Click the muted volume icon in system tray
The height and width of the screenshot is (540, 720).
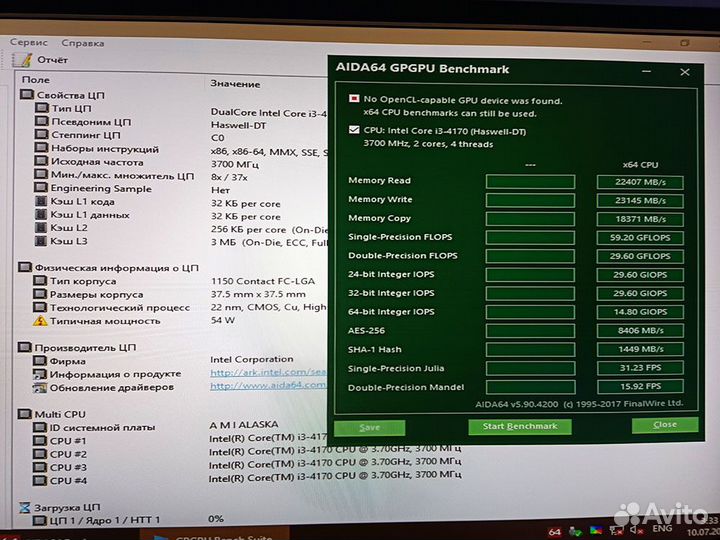coord(636,531)
